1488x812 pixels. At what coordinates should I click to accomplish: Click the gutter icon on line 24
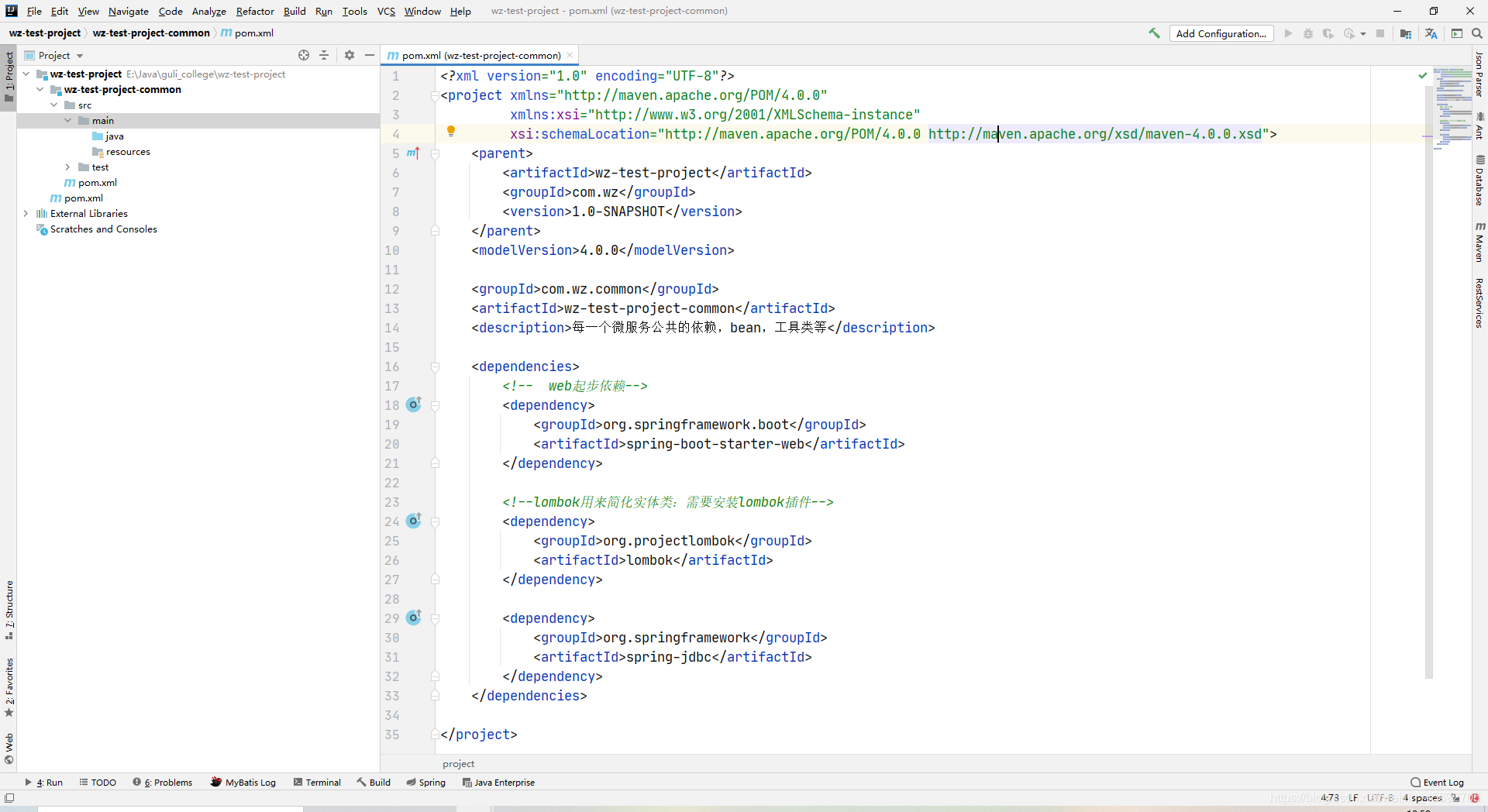click(414, 521)
